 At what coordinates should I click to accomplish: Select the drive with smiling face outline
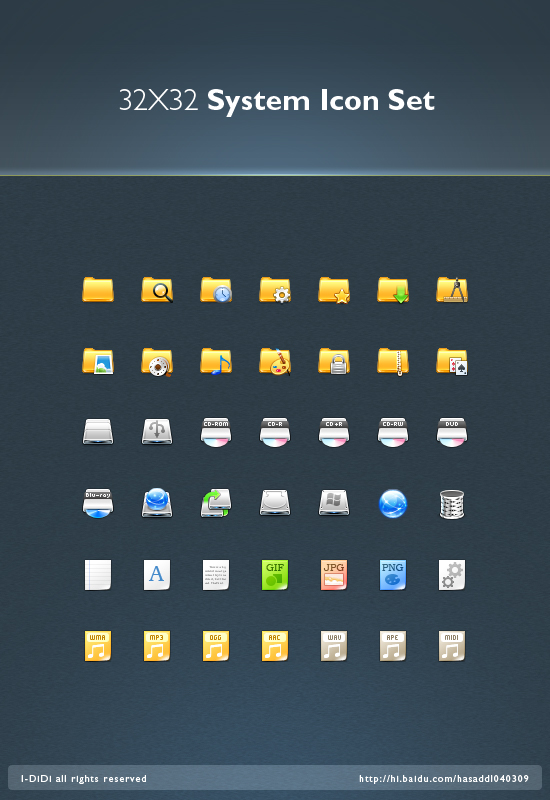click(x=275, y=503)
